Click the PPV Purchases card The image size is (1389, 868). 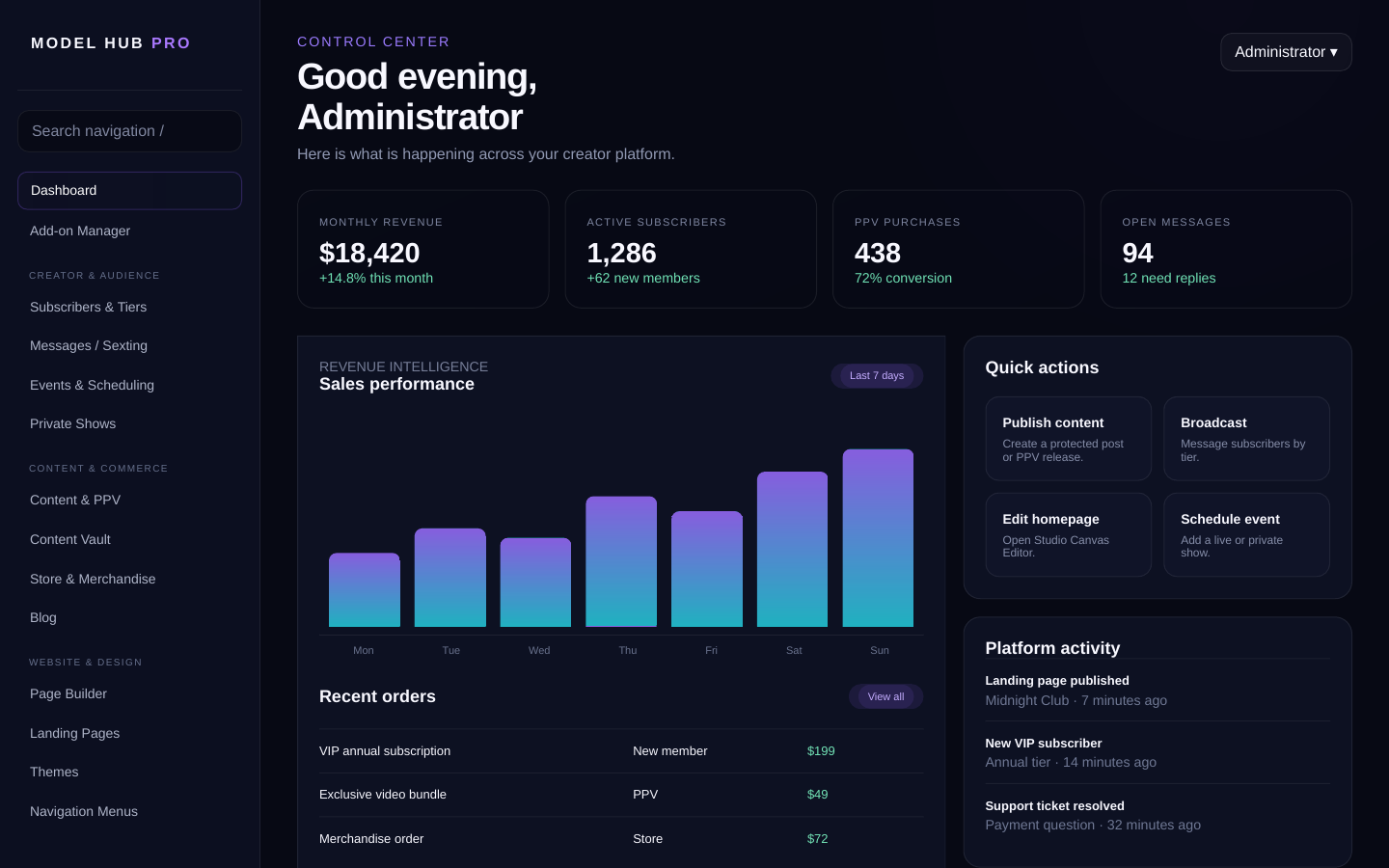(959, 249)
